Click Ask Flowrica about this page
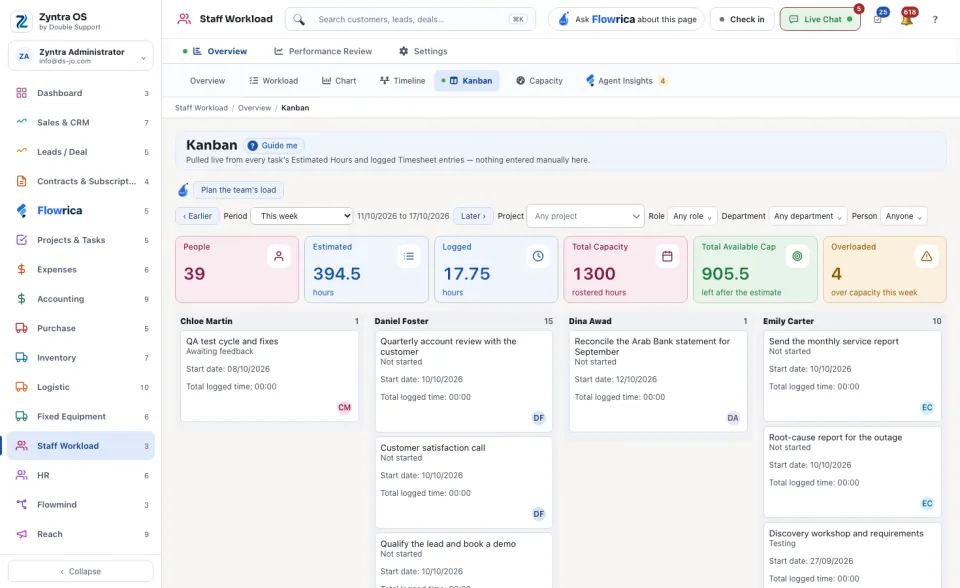 pyautogui.click(x=626, y=19)
